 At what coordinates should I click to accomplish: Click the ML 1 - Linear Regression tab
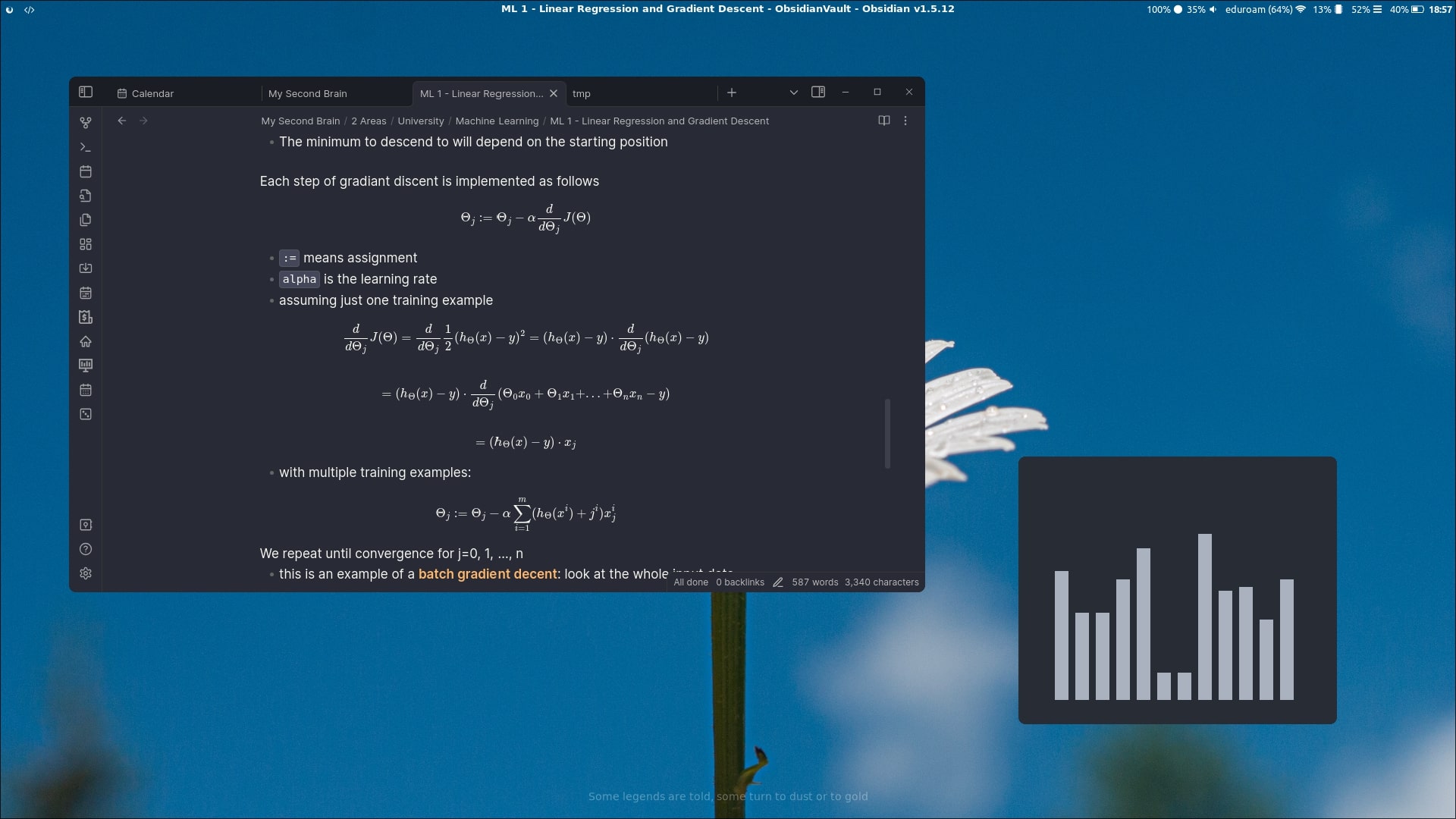(480, 93)
